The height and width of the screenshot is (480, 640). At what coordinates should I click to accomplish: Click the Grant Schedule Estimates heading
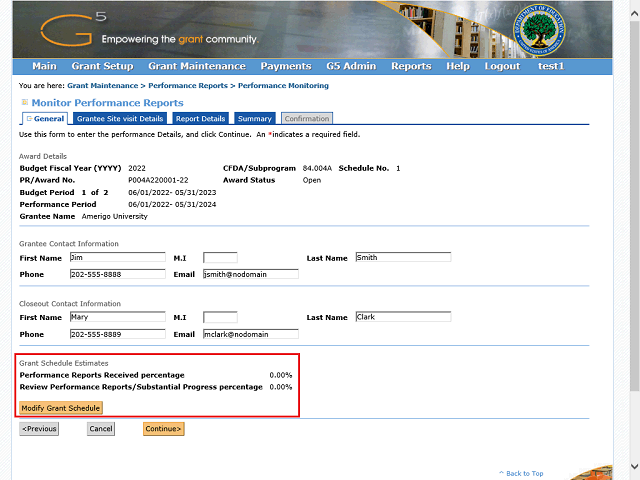point(64,363)
